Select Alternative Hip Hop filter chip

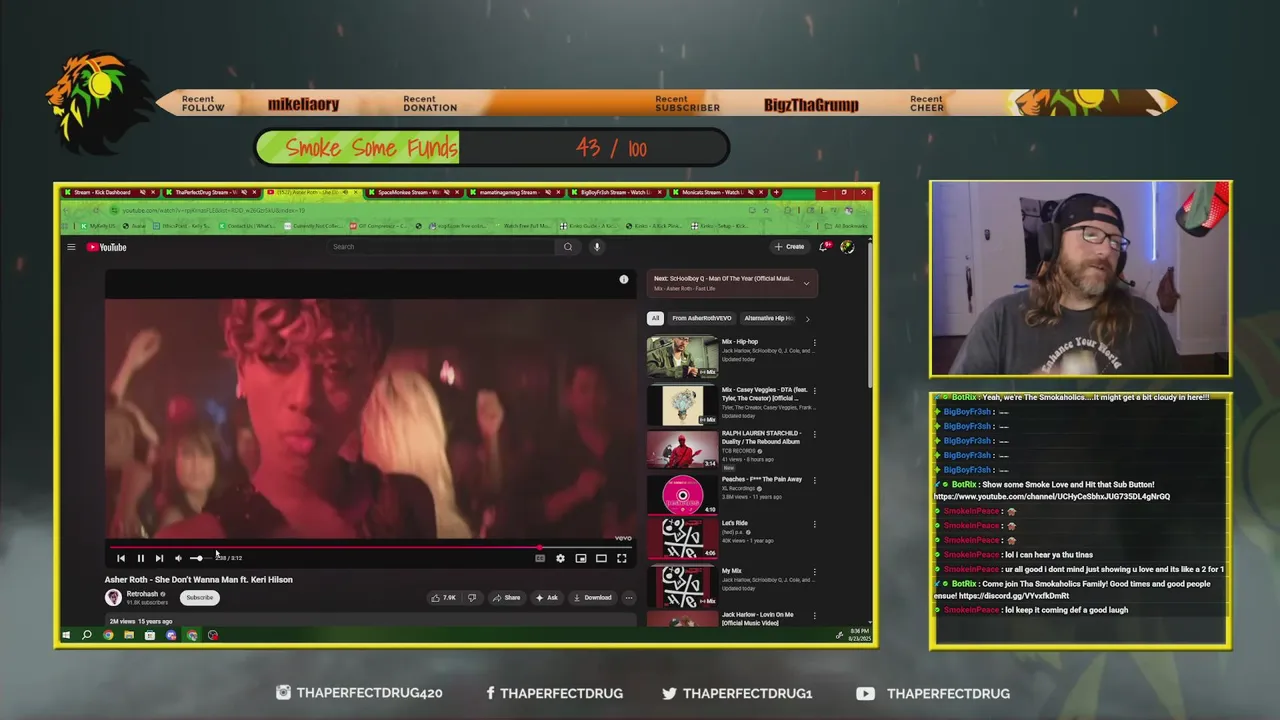tap(769, 318)
